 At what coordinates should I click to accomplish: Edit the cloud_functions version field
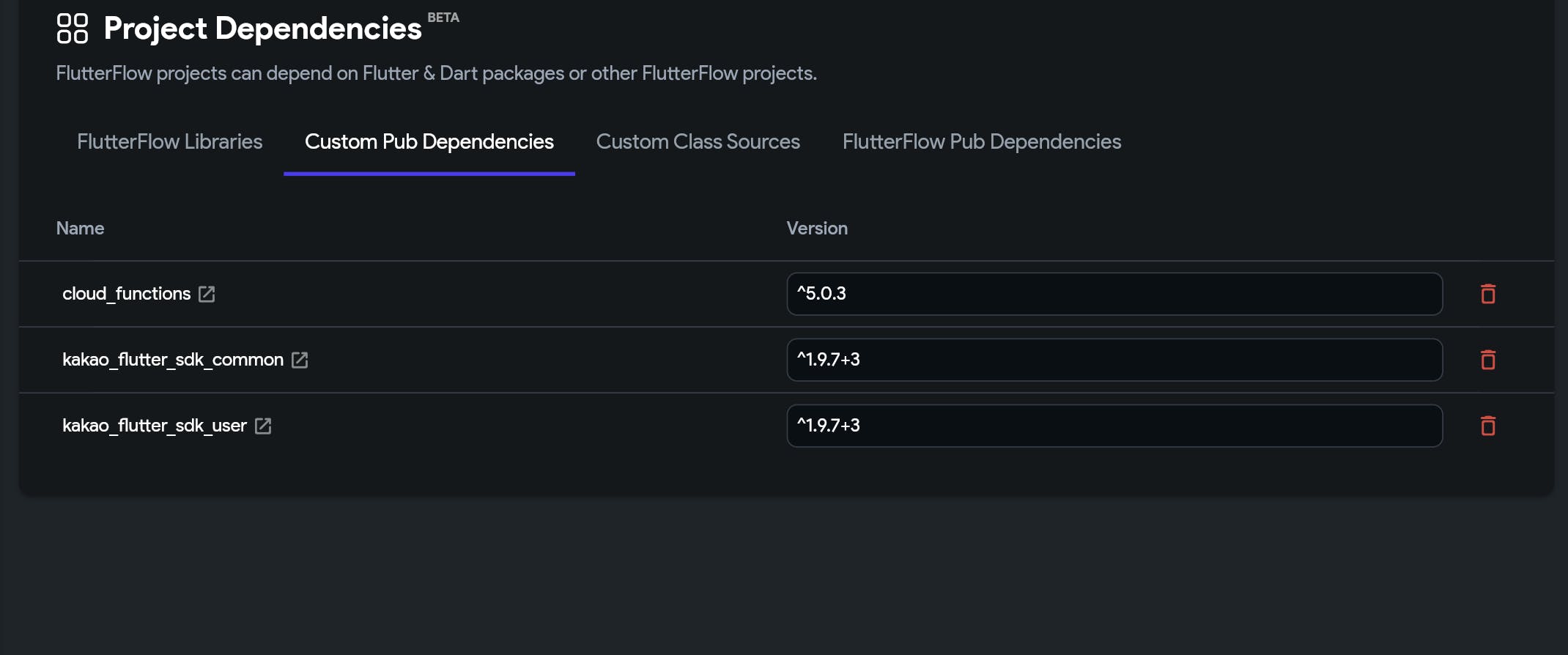(x=1114, y=294)
